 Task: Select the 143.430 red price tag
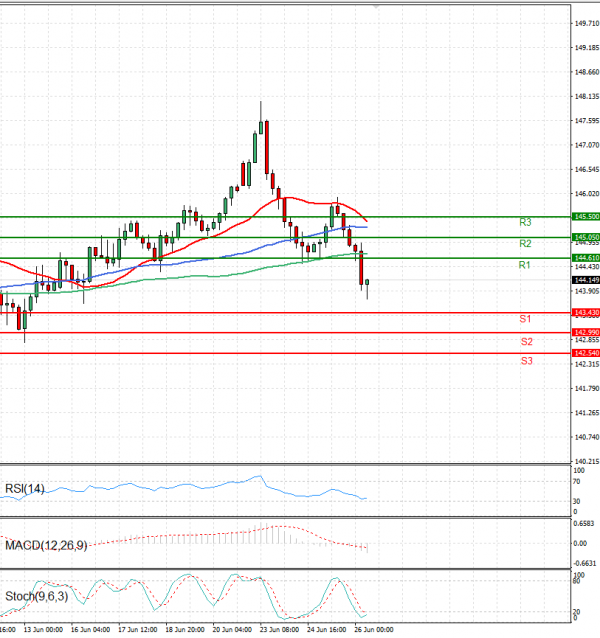(585, 313)
